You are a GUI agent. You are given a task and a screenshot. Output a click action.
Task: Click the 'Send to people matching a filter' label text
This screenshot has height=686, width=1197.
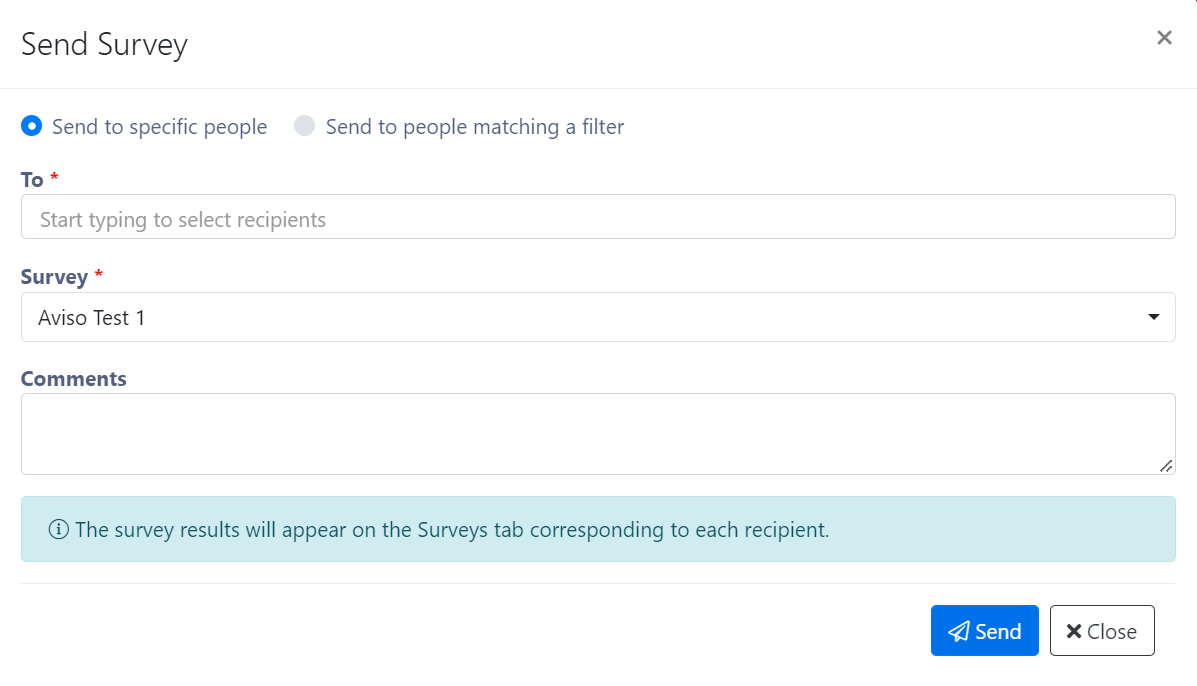coord(475,127)
